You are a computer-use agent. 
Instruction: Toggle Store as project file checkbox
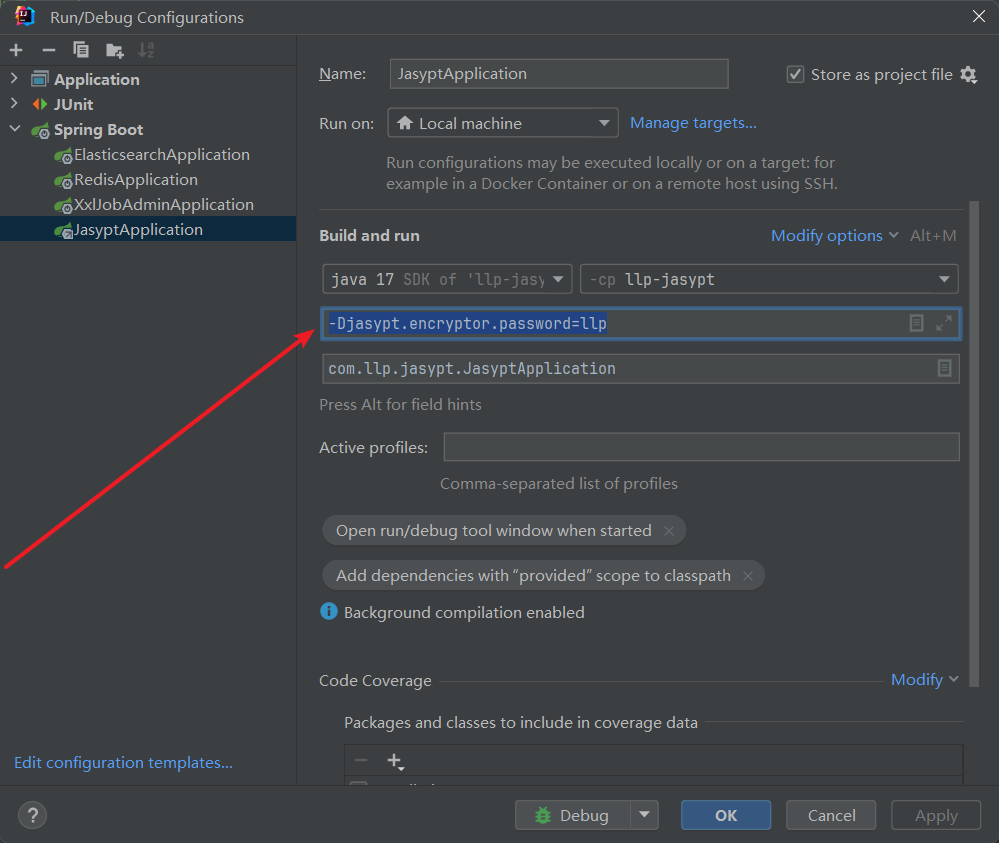click(x=795, y=75)
